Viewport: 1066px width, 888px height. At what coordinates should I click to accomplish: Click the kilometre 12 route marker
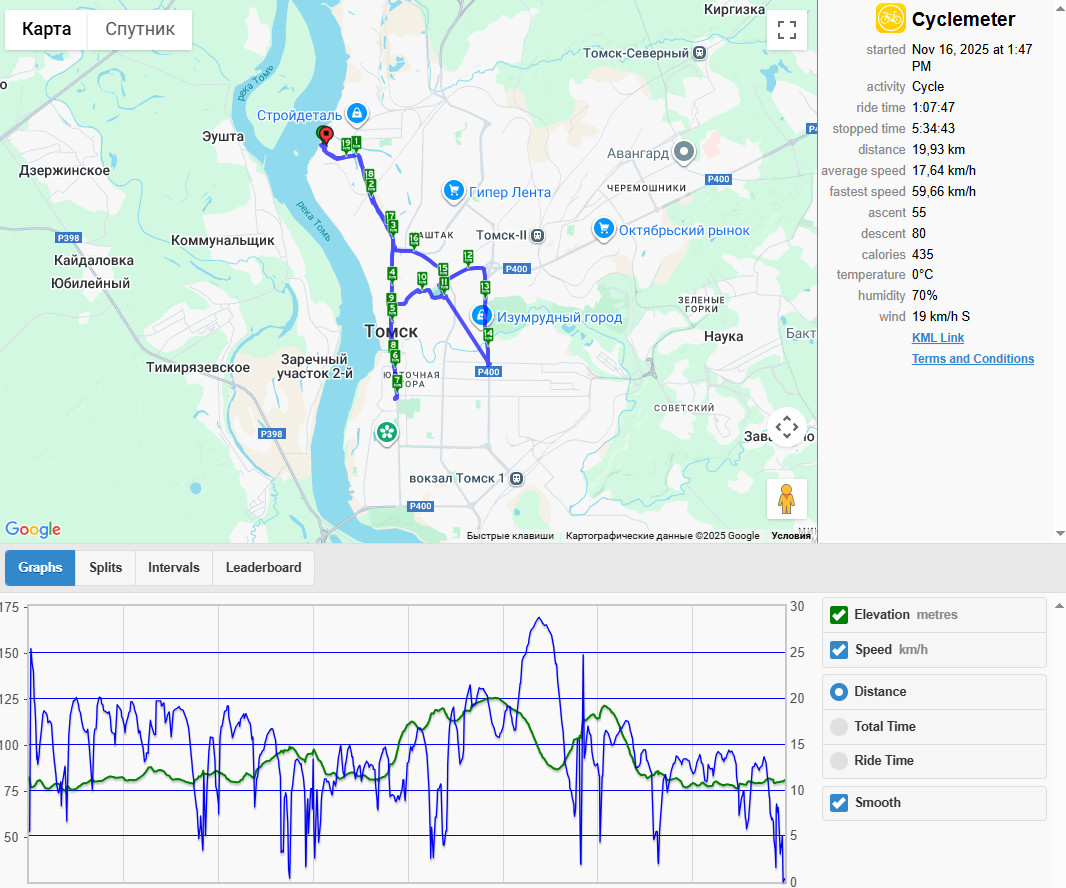[x=468, y=256]
